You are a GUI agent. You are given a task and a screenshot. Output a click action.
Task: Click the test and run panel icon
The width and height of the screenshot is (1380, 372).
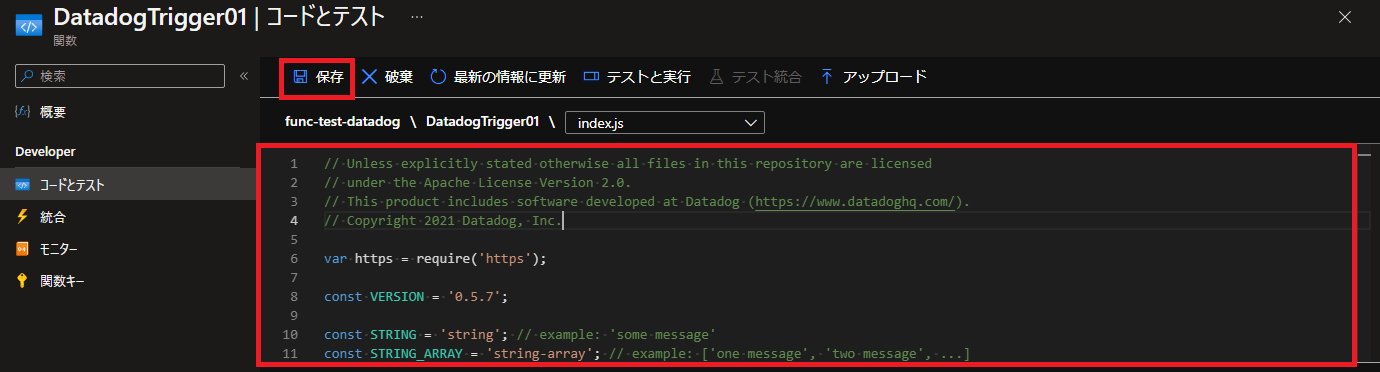pyautogui.click(x=591, y=77)
